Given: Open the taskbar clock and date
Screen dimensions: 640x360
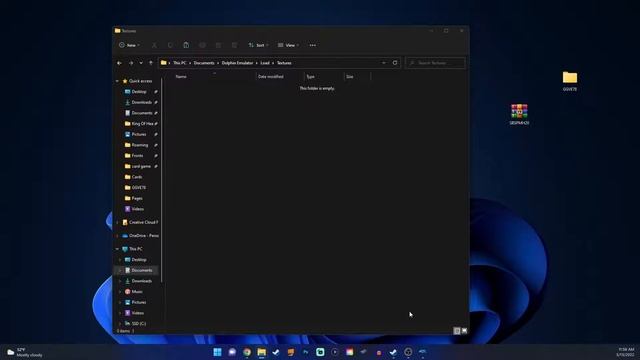Looking at the screenshot, I should click(x=626, y=352).
